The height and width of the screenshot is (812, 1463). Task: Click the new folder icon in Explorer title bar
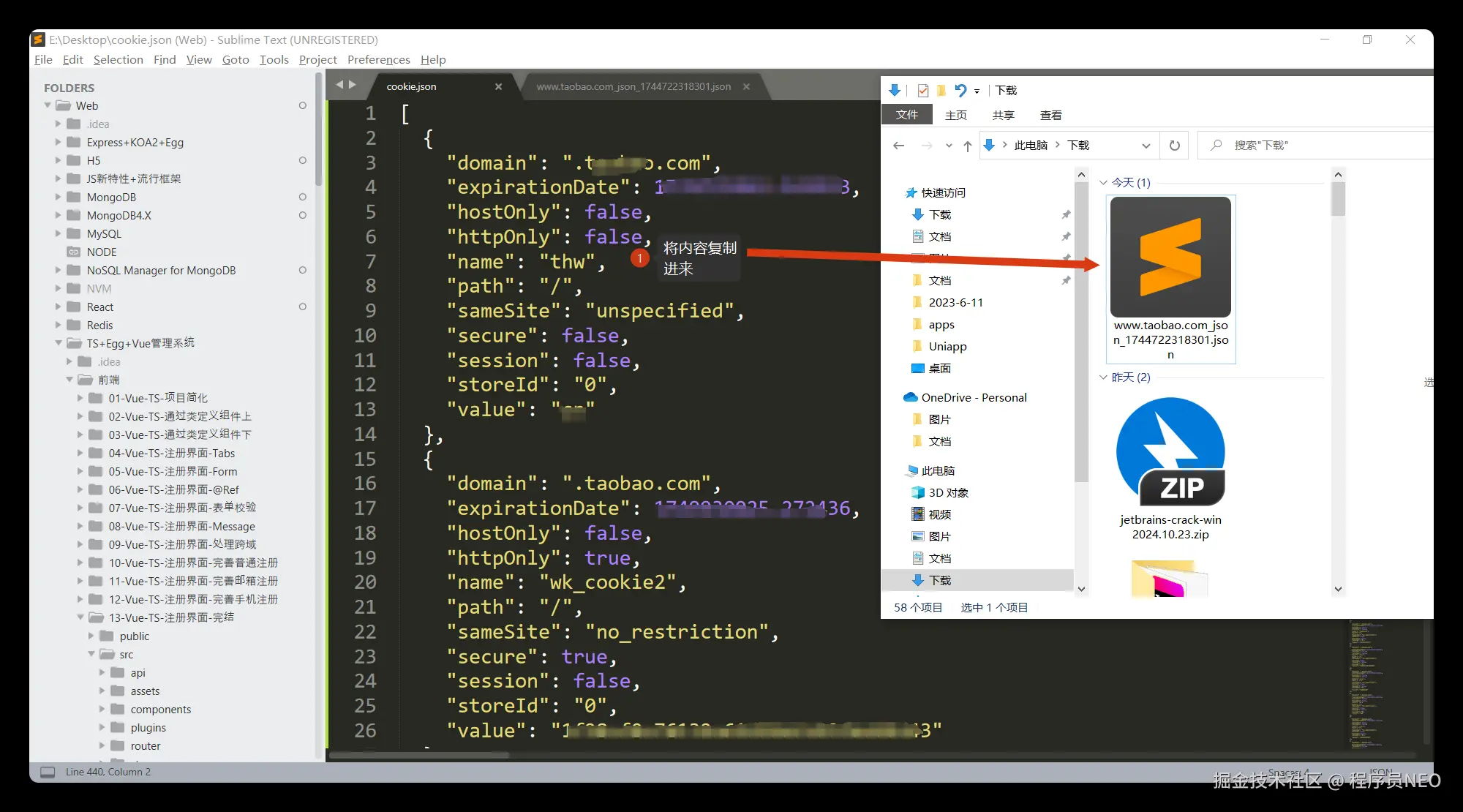[941, 91]
